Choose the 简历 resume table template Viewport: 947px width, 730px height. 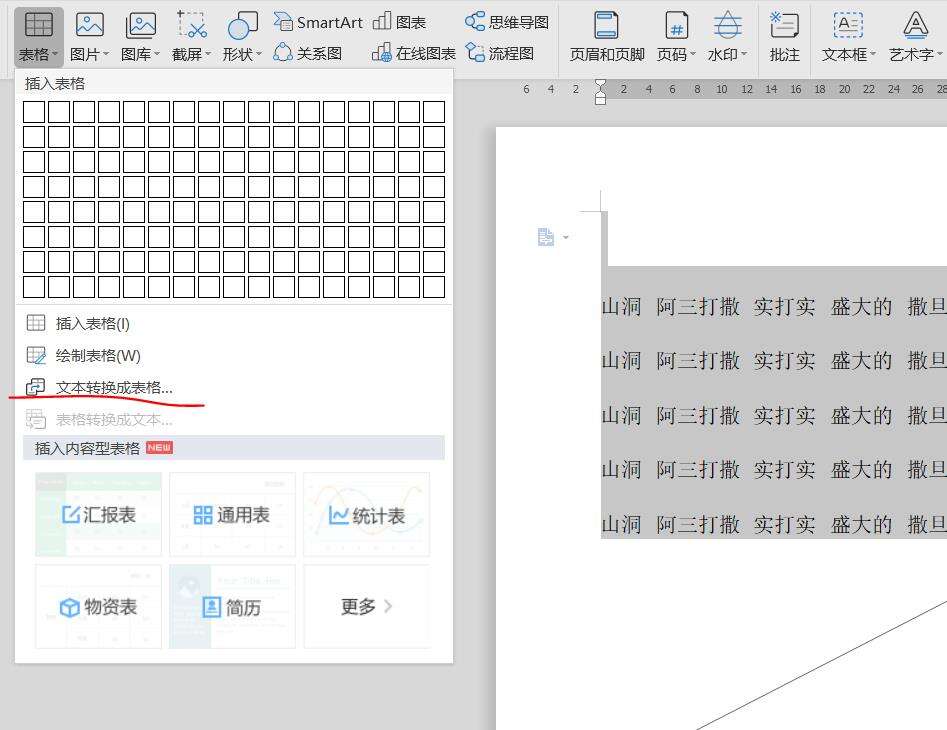[x=232, y=606]
